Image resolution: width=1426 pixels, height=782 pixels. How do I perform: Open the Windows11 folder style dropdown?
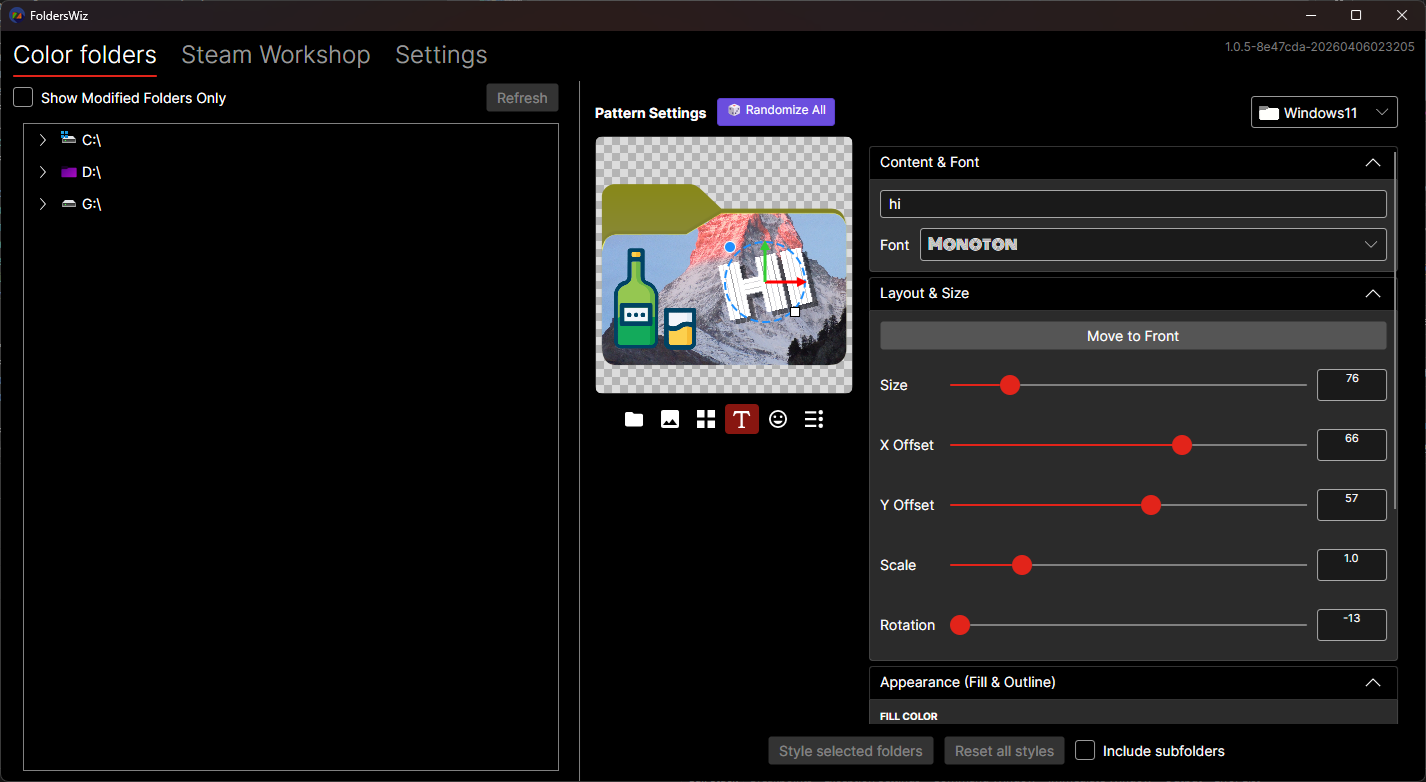1324,113
